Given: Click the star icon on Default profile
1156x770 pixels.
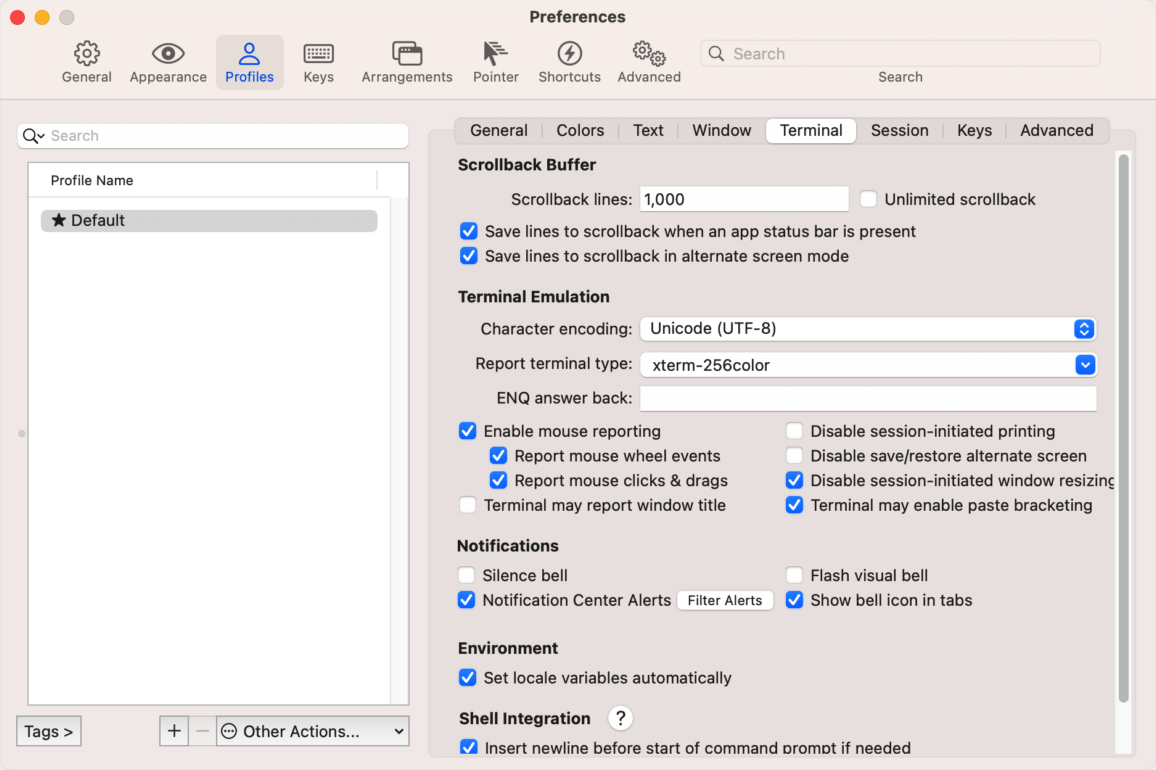Looking at the screenshot, I should (x=59, y=220).
